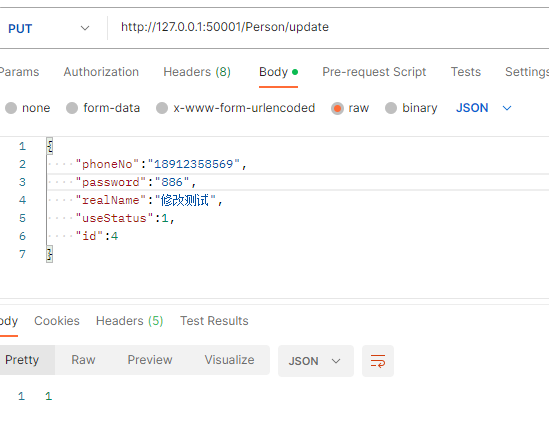Open the response JSON format dropdown
Screen dimensions: 549x422
click(x=315, y=361)
